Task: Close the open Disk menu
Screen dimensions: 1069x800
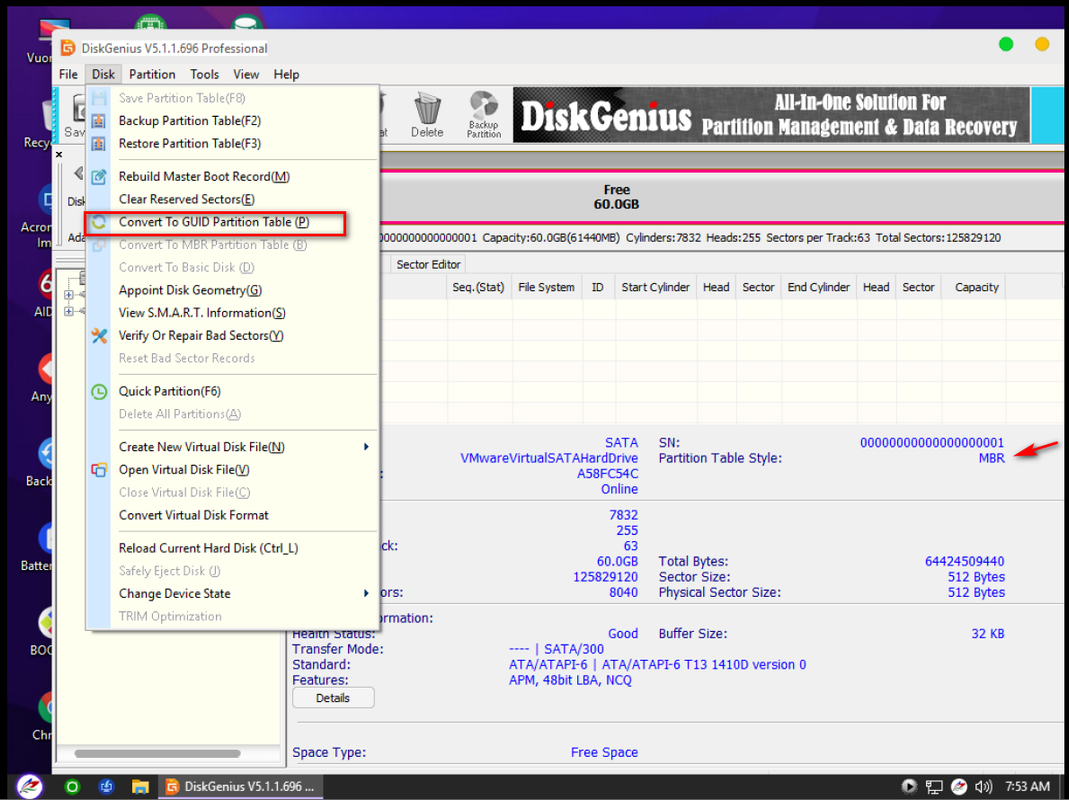Action: pos(104,74)
